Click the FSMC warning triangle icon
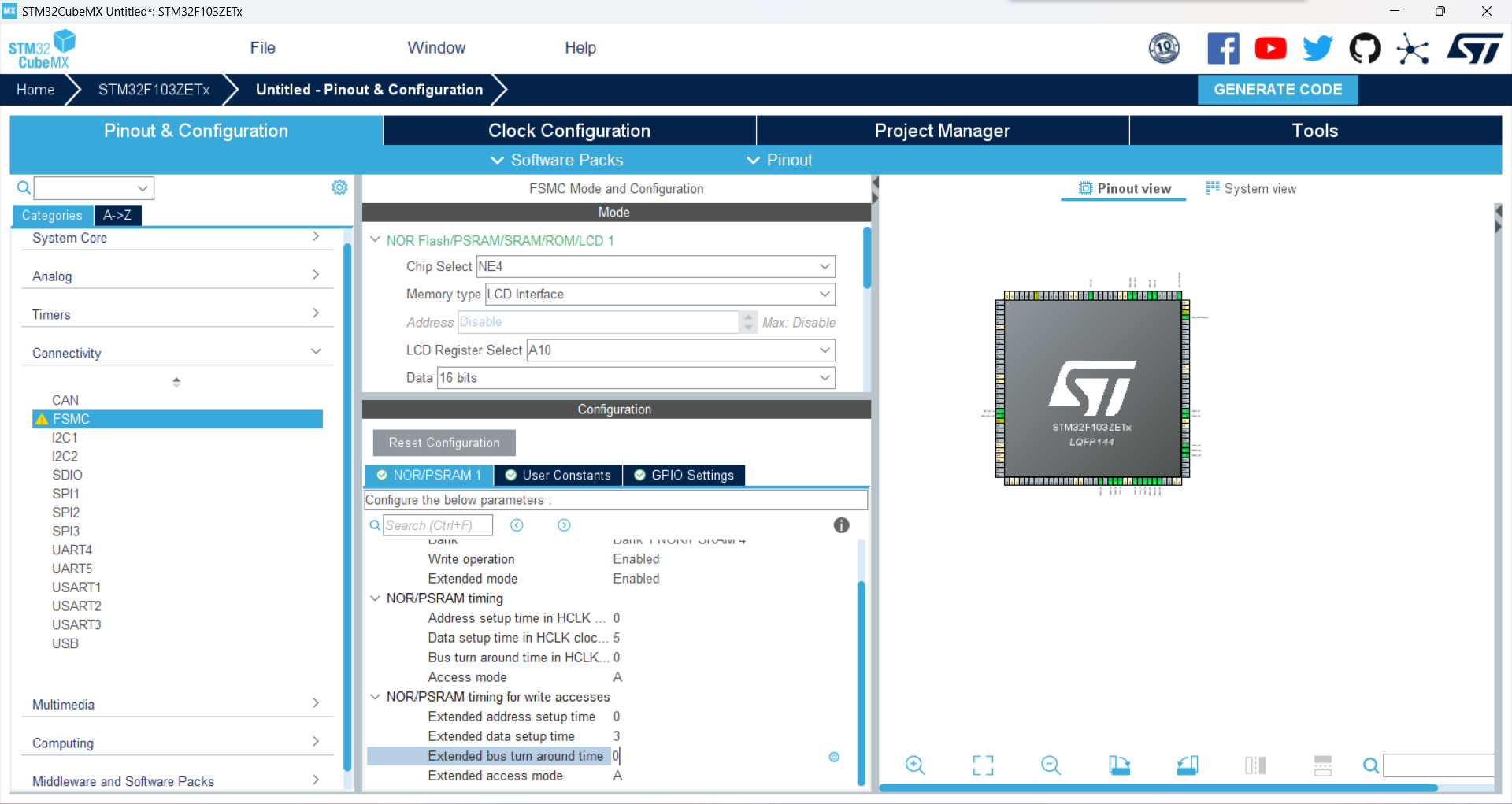This screenshot has height=804, width=1512. click(x=42, y=420)
